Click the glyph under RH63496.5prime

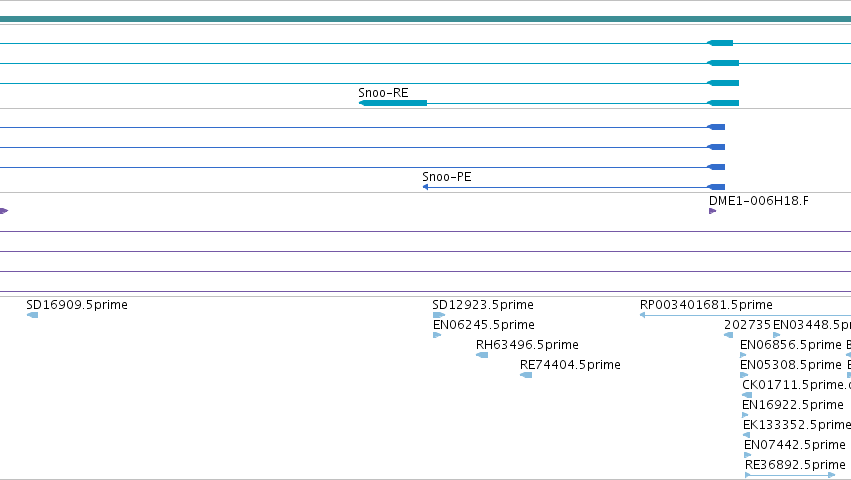(x=482, y=355)
